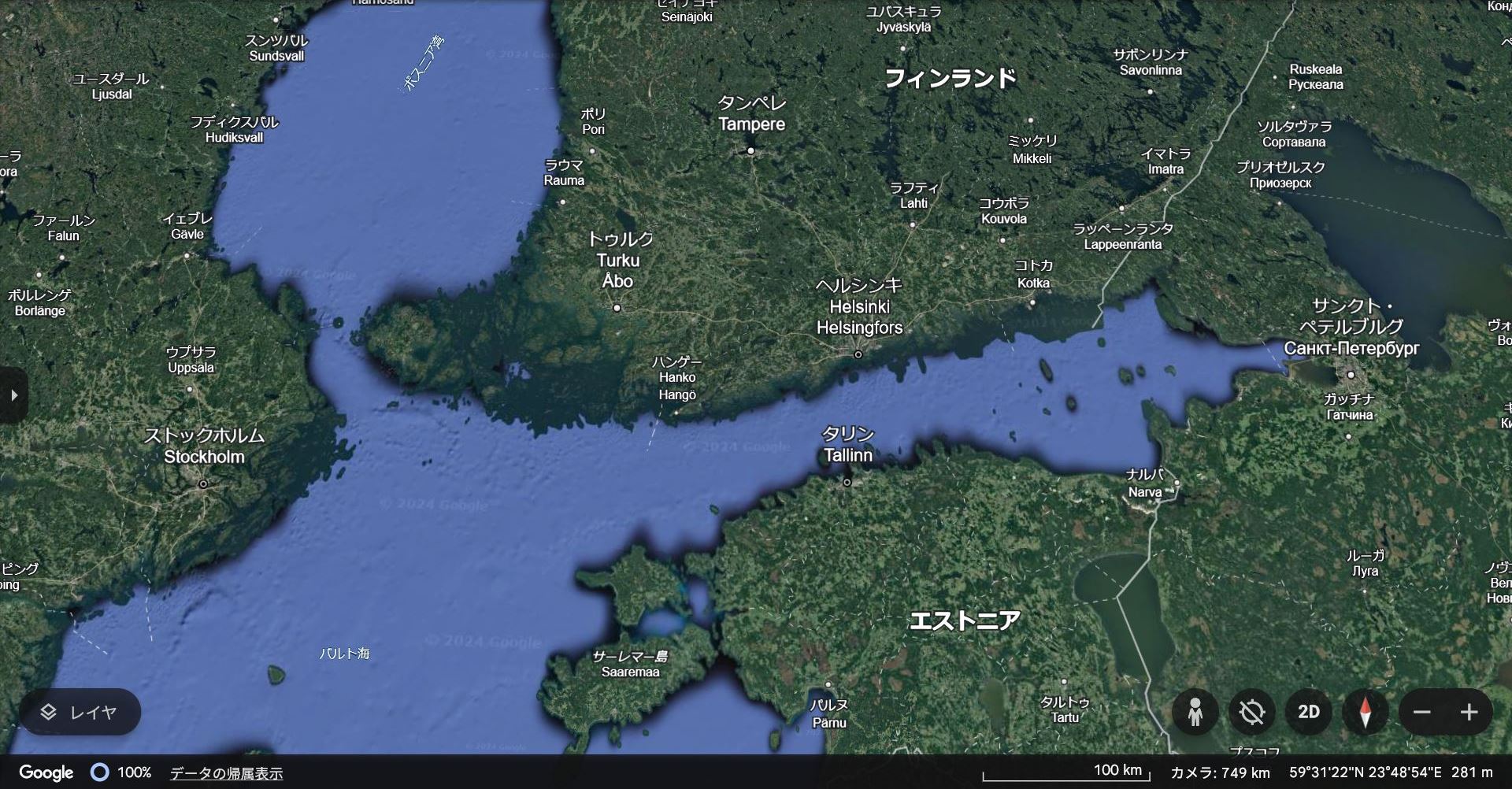Select the Kouvola city label
Screen dimensions: 1512x789
(1004, 211)
